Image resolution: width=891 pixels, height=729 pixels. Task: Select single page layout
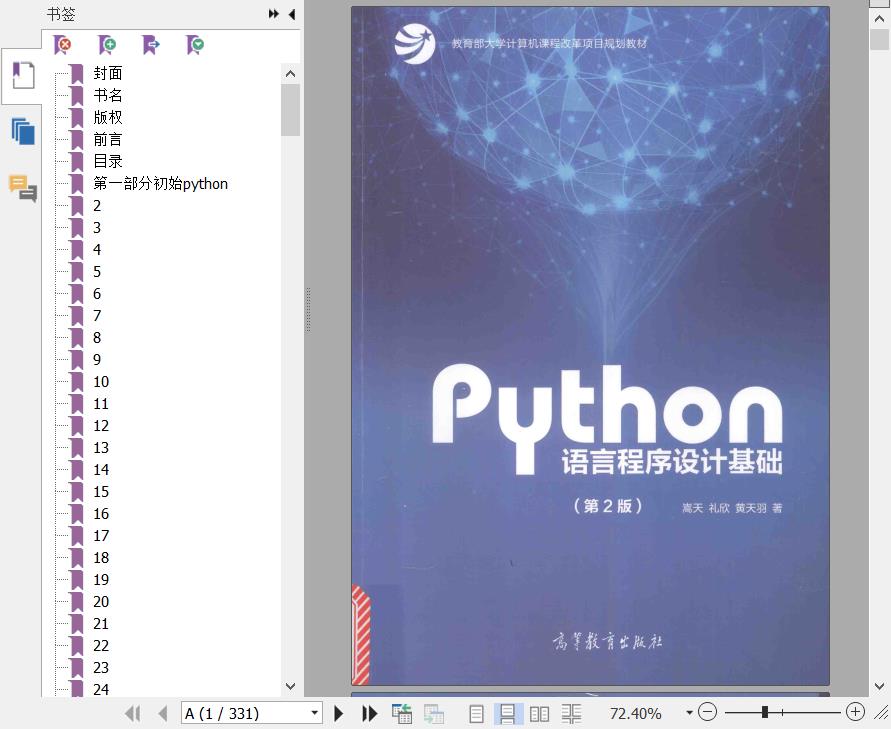[x=476, y=714]
